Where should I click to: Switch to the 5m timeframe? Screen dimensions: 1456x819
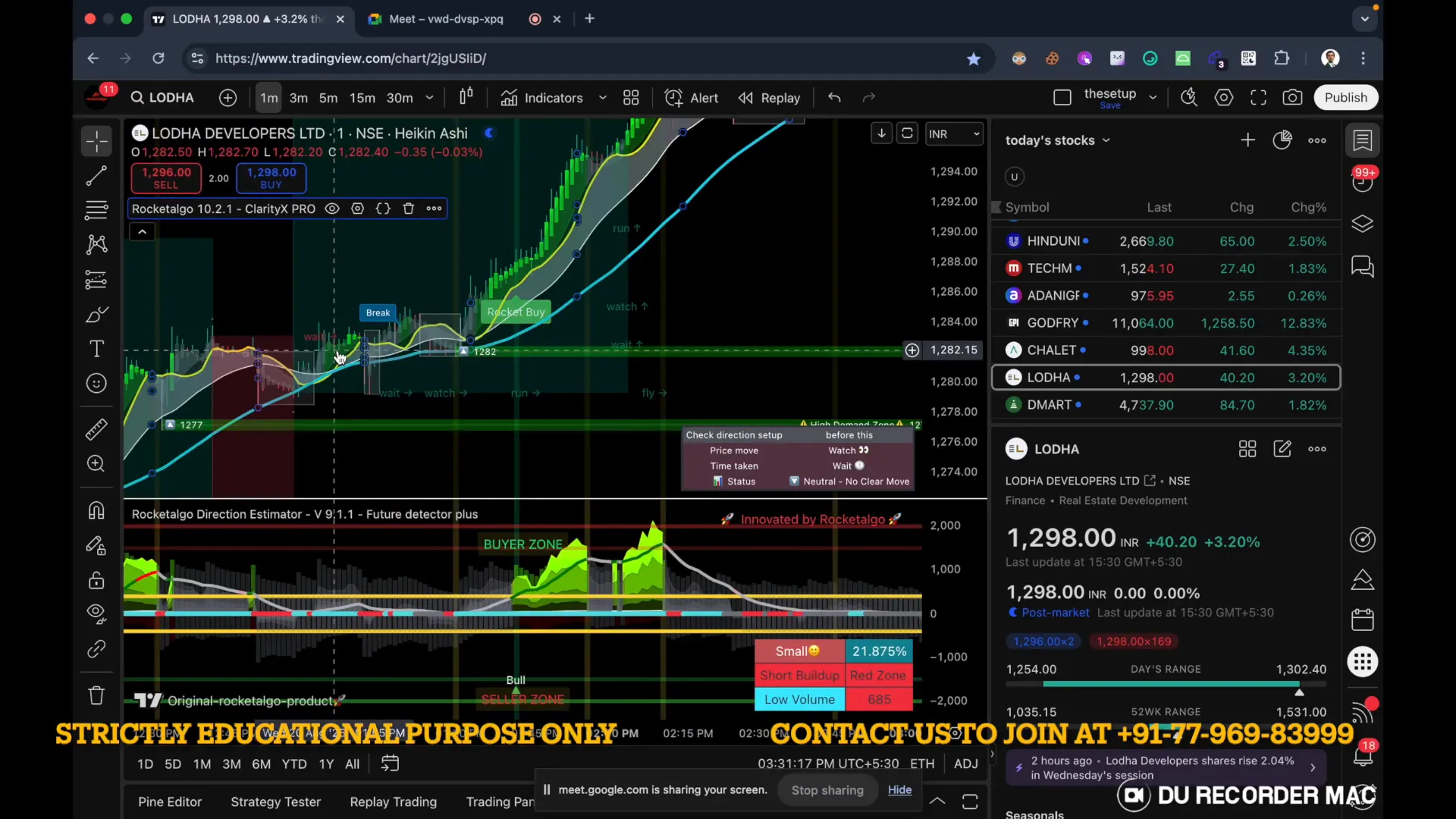click(x=328, y=98)
